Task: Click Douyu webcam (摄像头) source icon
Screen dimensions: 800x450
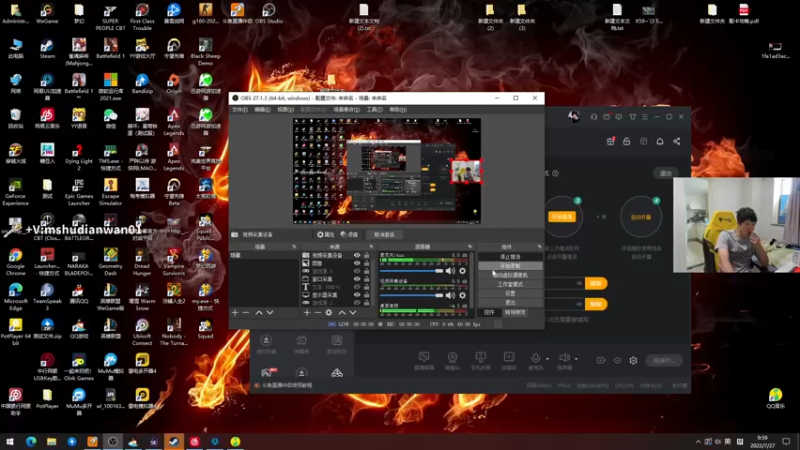Action: pyautogui.click(x=452, y=360)
